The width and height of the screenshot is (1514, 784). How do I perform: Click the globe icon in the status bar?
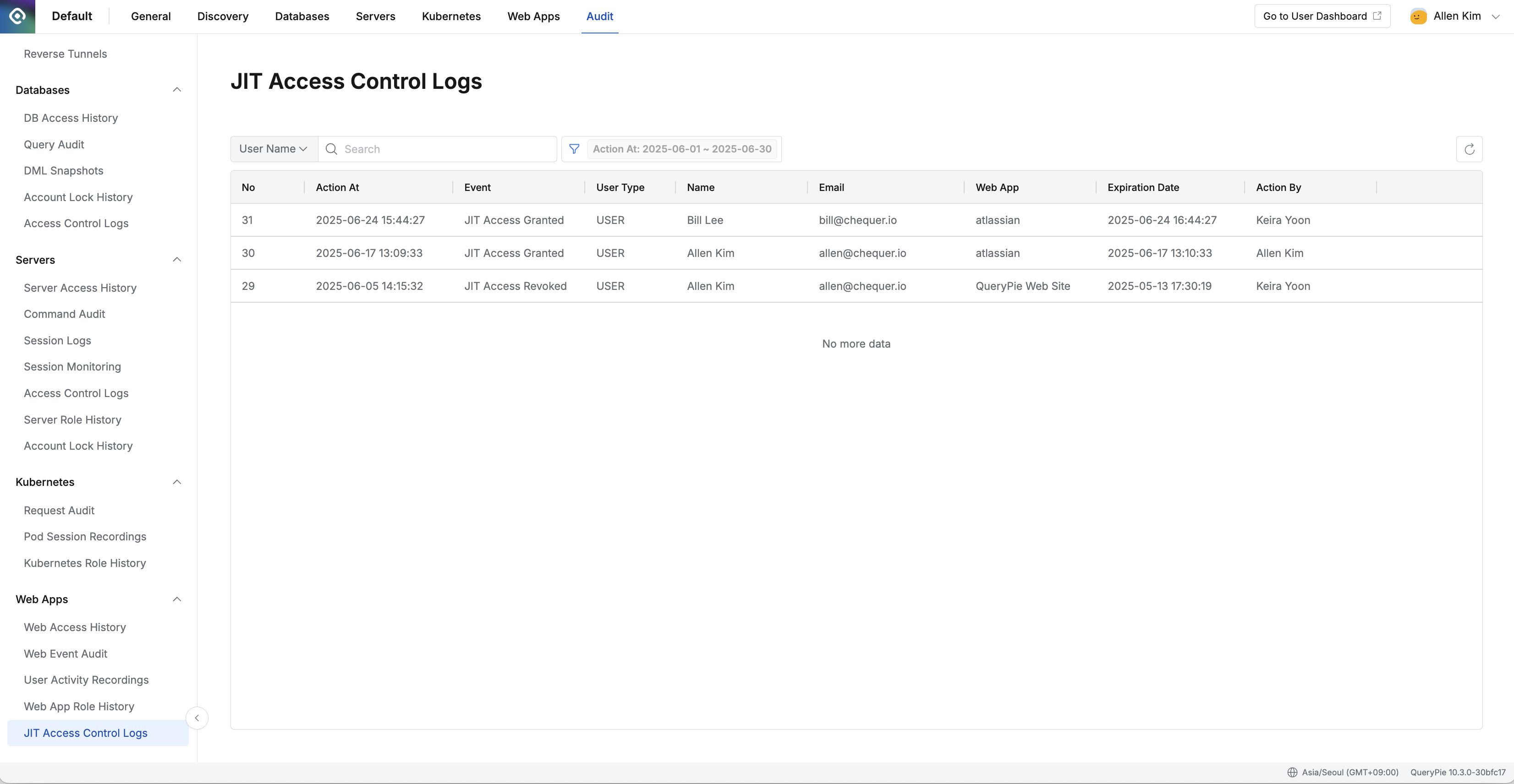(x=1292, y=772)
